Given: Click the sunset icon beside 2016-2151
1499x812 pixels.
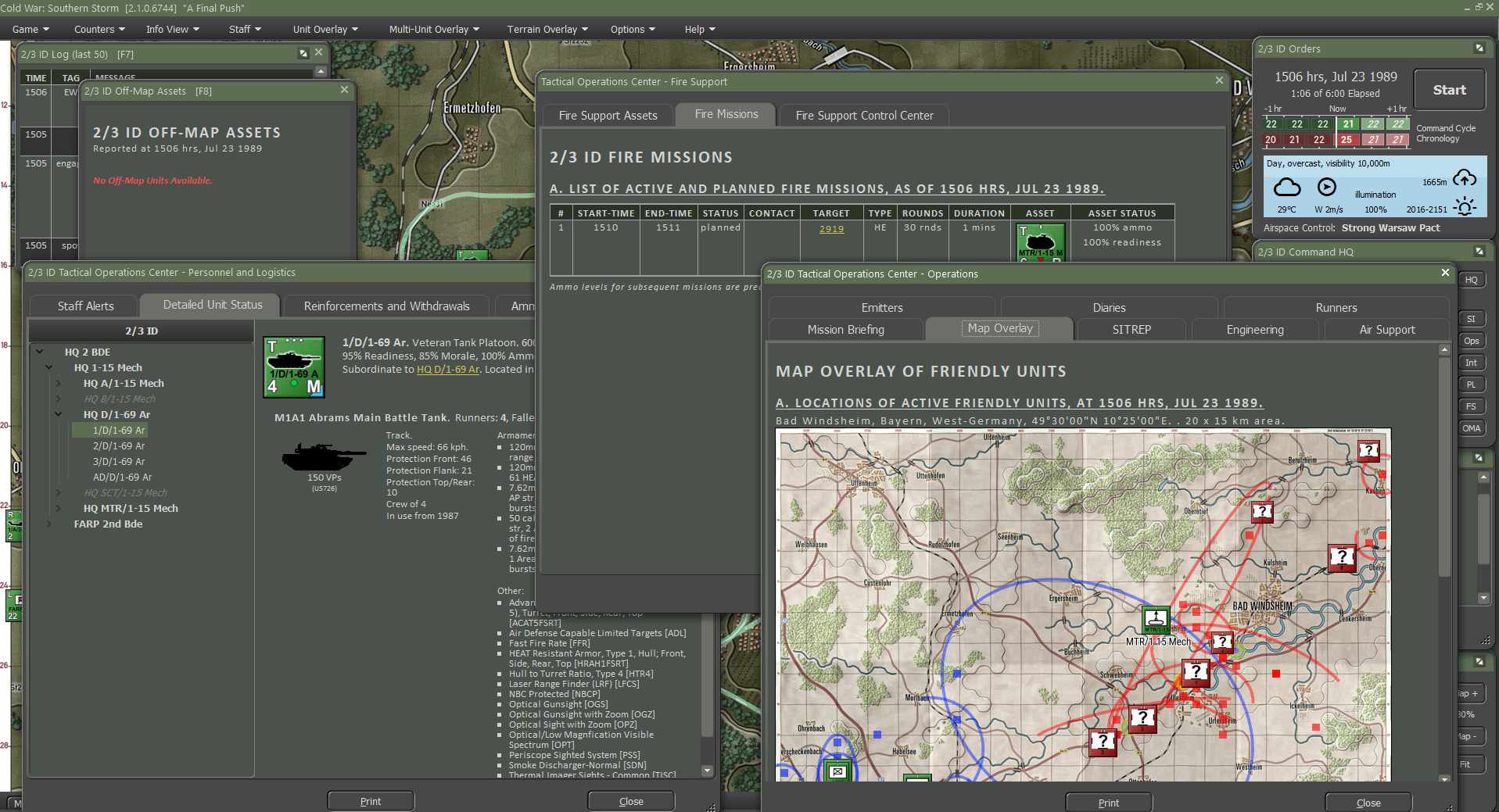Looking at the screenshot, I should point(1465,206).
